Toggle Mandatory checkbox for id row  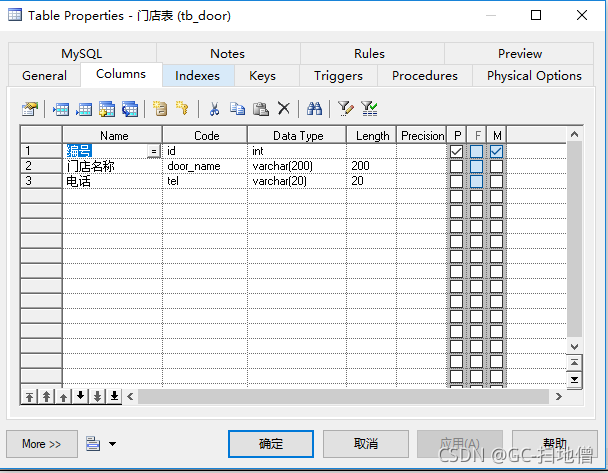pos(496,151)
